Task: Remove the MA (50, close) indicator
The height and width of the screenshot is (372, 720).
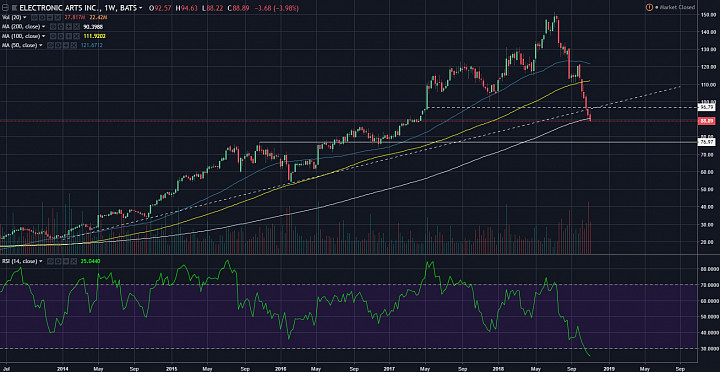Action: (x=73, y=45)
